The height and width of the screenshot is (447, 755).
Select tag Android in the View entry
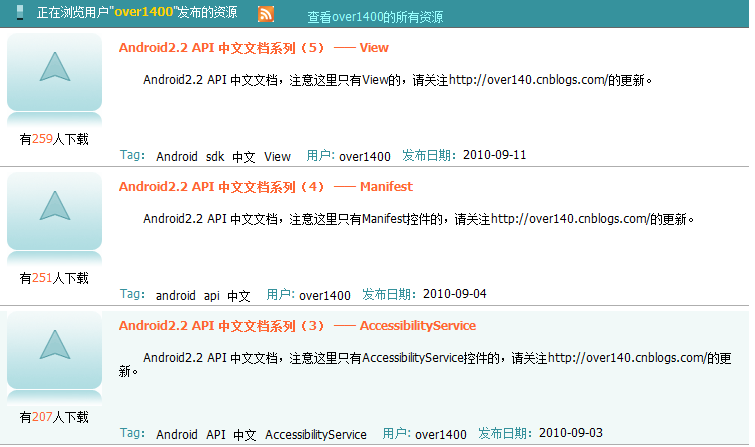[177, 157]
